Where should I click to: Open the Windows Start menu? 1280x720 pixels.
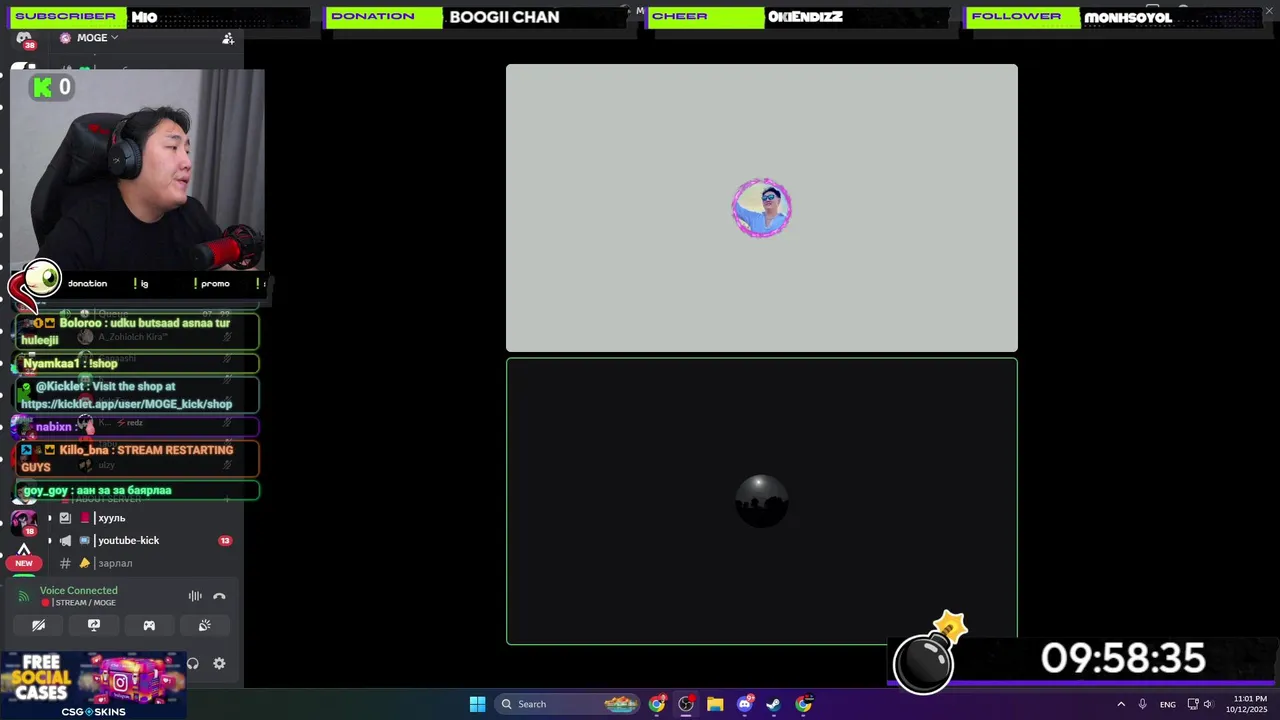coord(477,704)
